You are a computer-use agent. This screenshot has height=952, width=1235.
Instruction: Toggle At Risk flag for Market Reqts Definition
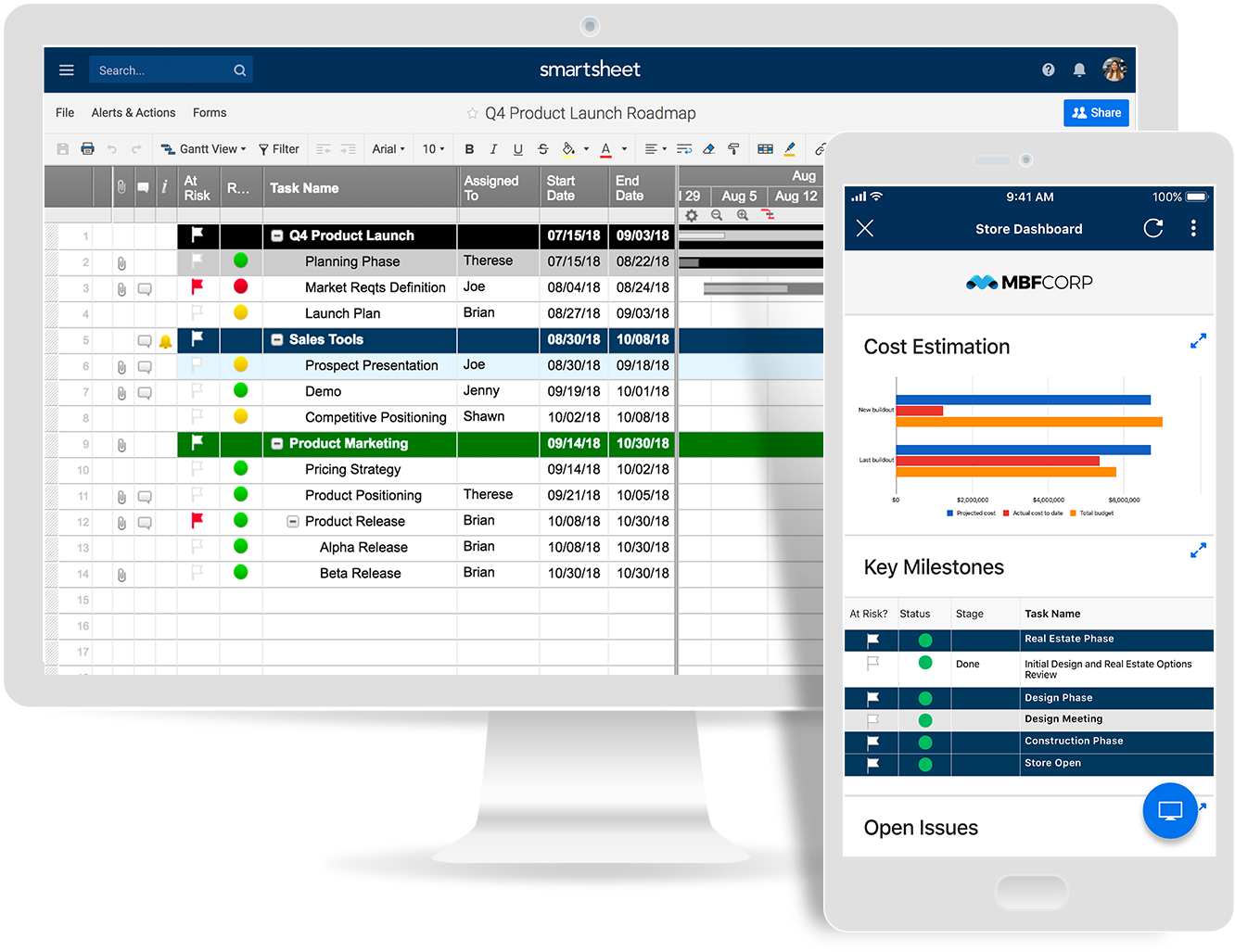[197, 287]
